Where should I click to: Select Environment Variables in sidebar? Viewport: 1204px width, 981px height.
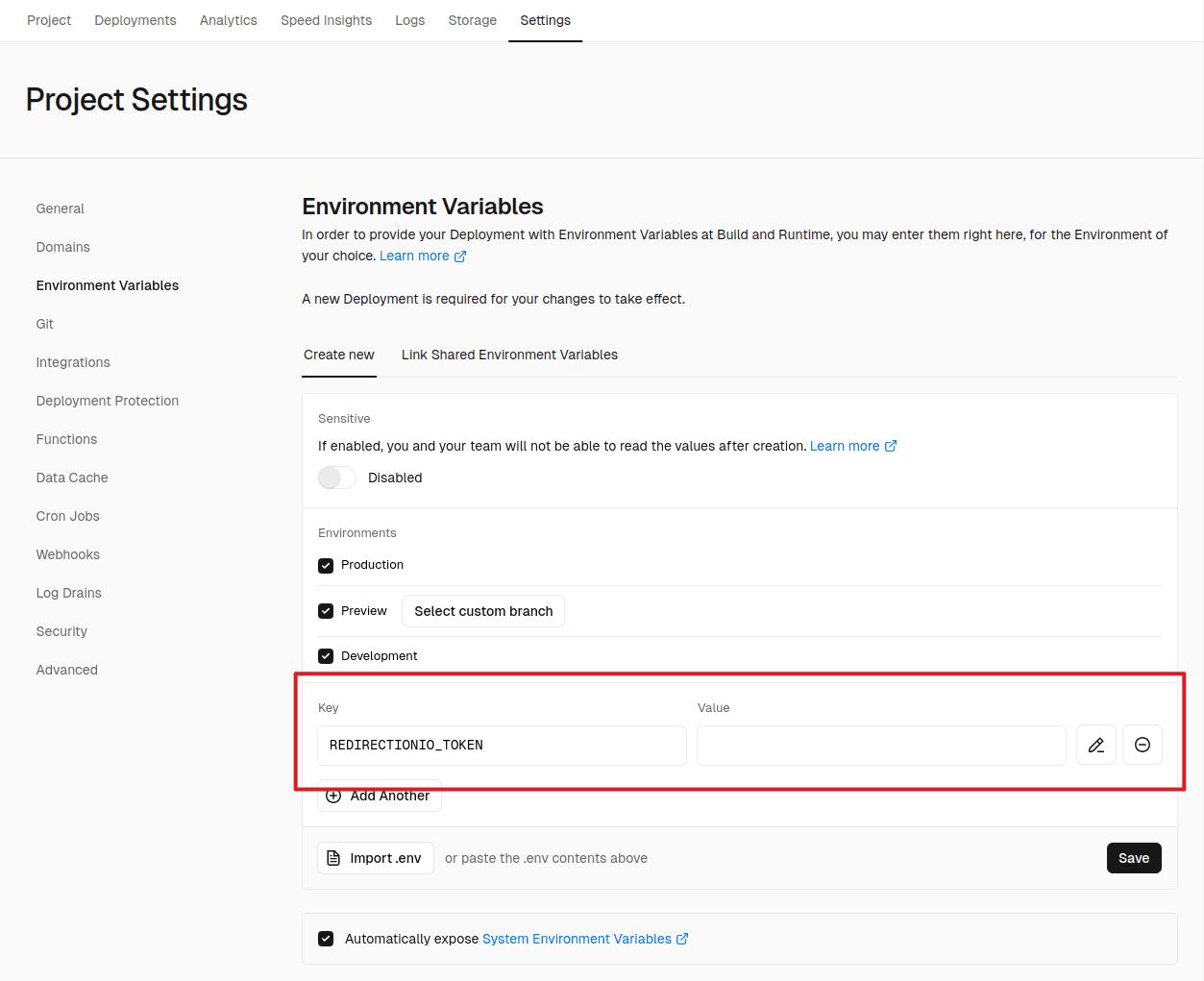click(108, 285)
